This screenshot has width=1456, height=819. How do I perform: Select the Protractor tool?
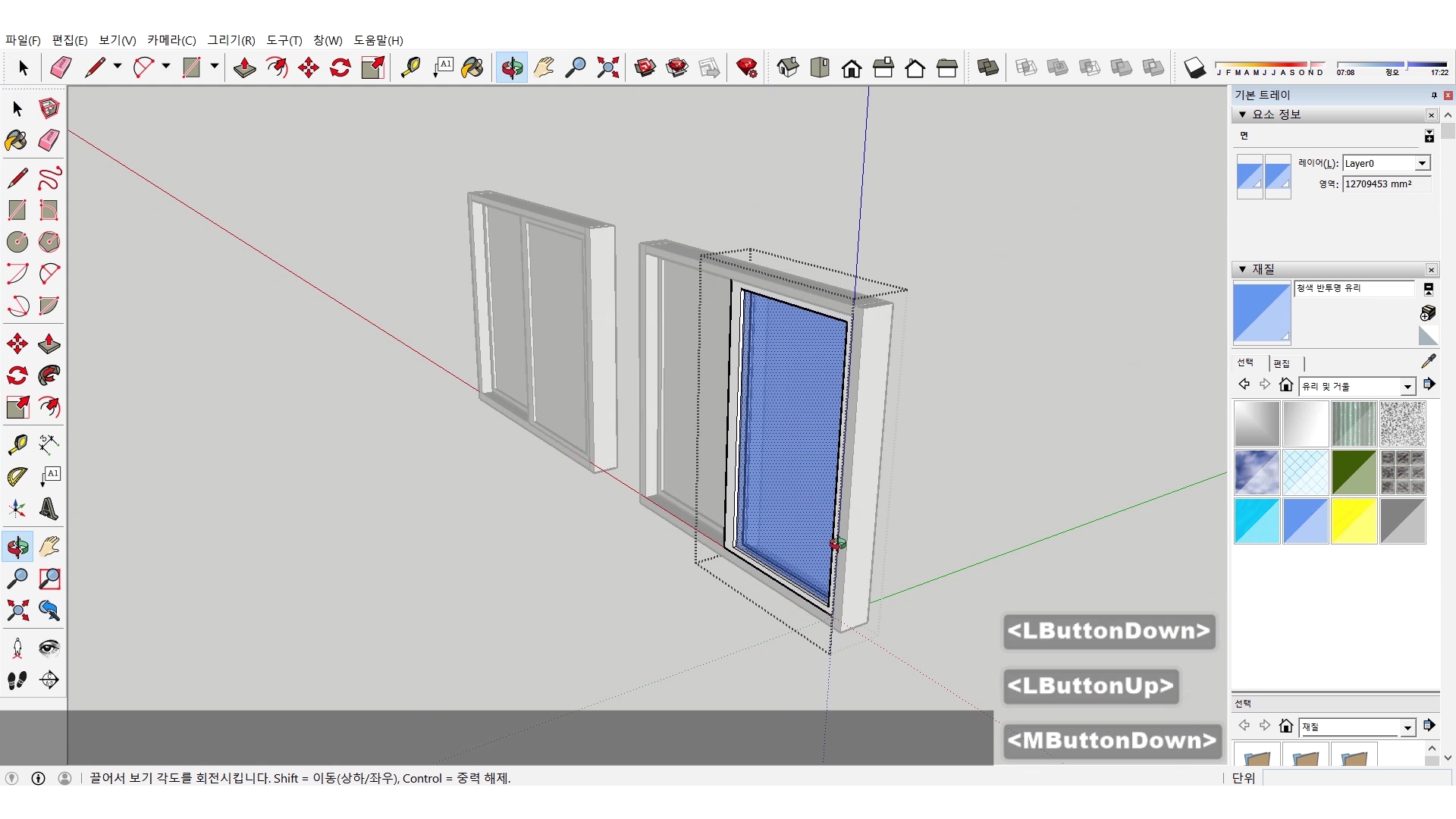[17, 476]
